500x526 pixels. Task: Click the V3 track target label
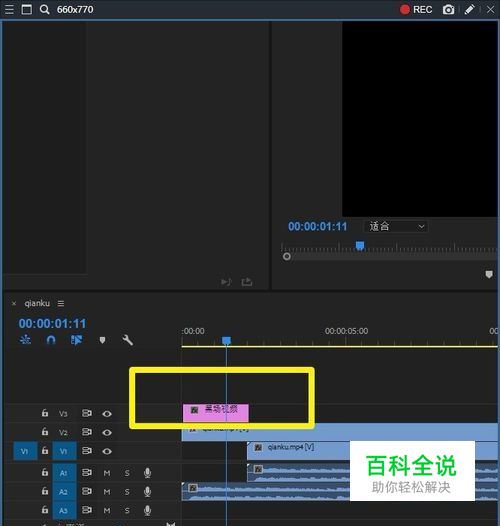[63, 414]
